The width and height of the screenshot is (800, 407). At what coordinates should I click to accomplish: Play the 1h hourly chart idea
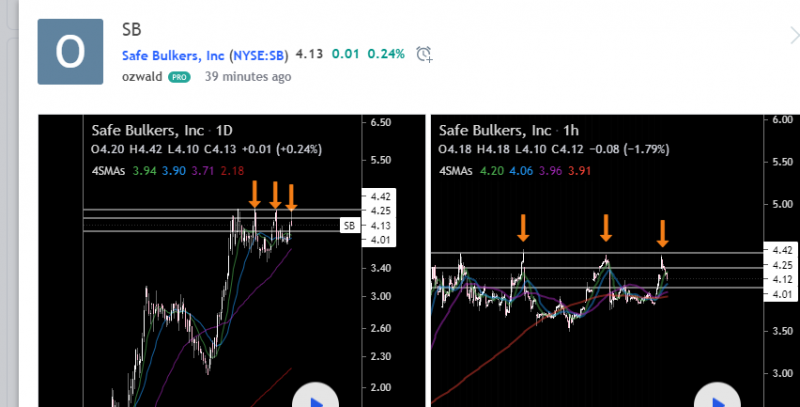click(714, 398)
